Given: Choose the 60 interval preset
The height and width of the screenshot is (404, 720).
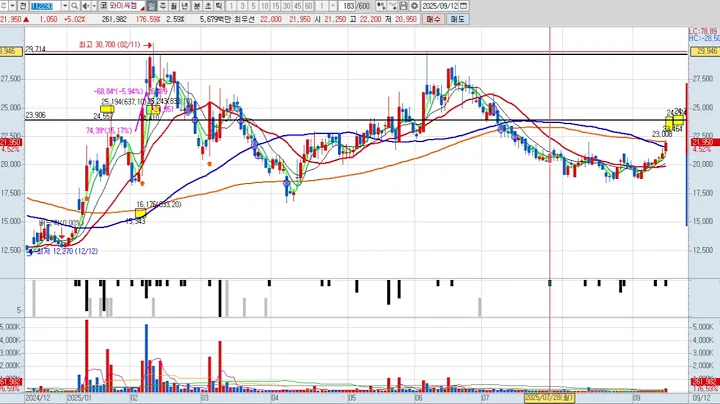Looking at the screenshot, I should tap(309, 6).
